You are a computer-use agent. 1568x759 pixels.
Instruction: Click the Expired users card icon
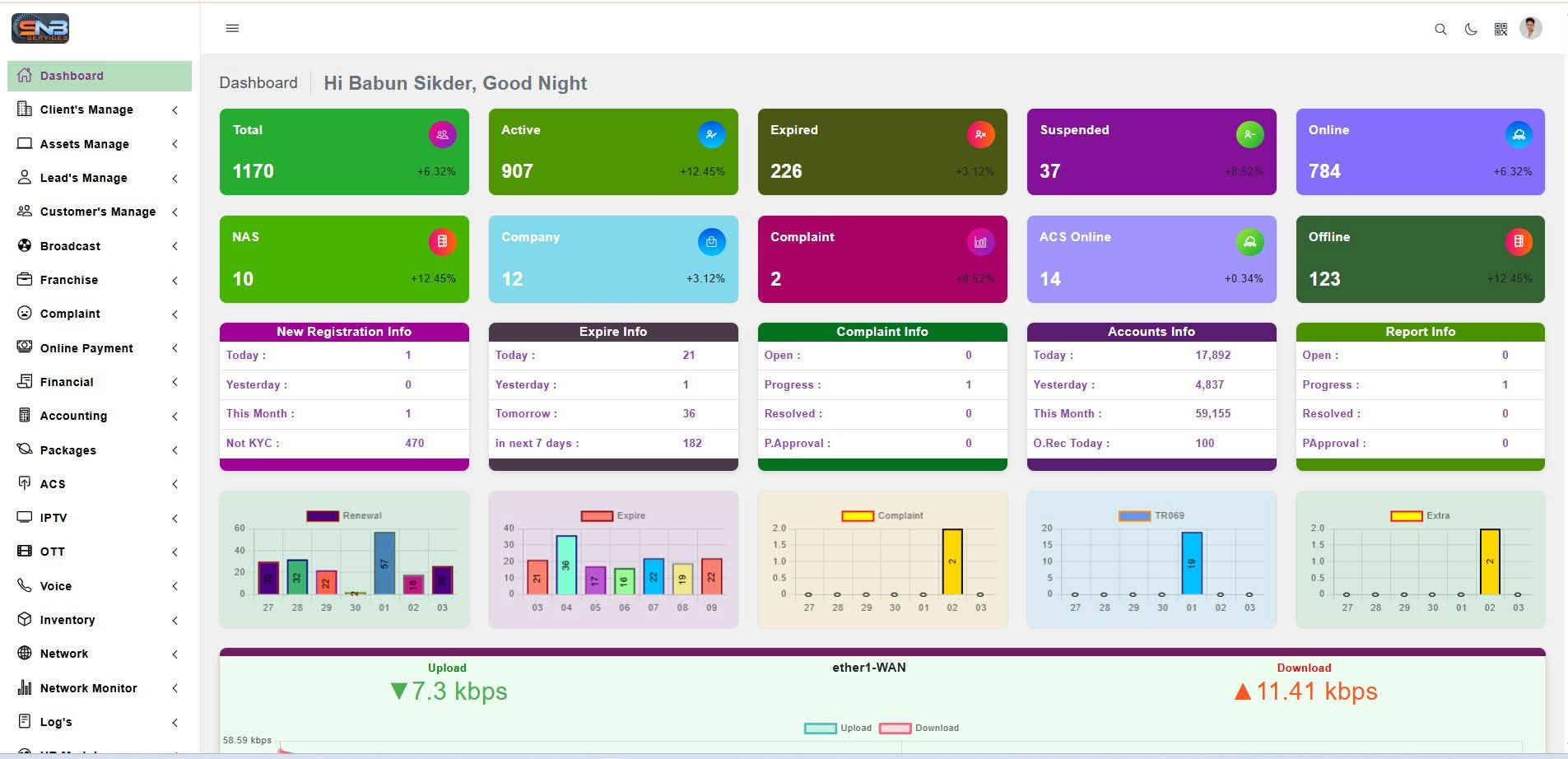tap(980, 134)
